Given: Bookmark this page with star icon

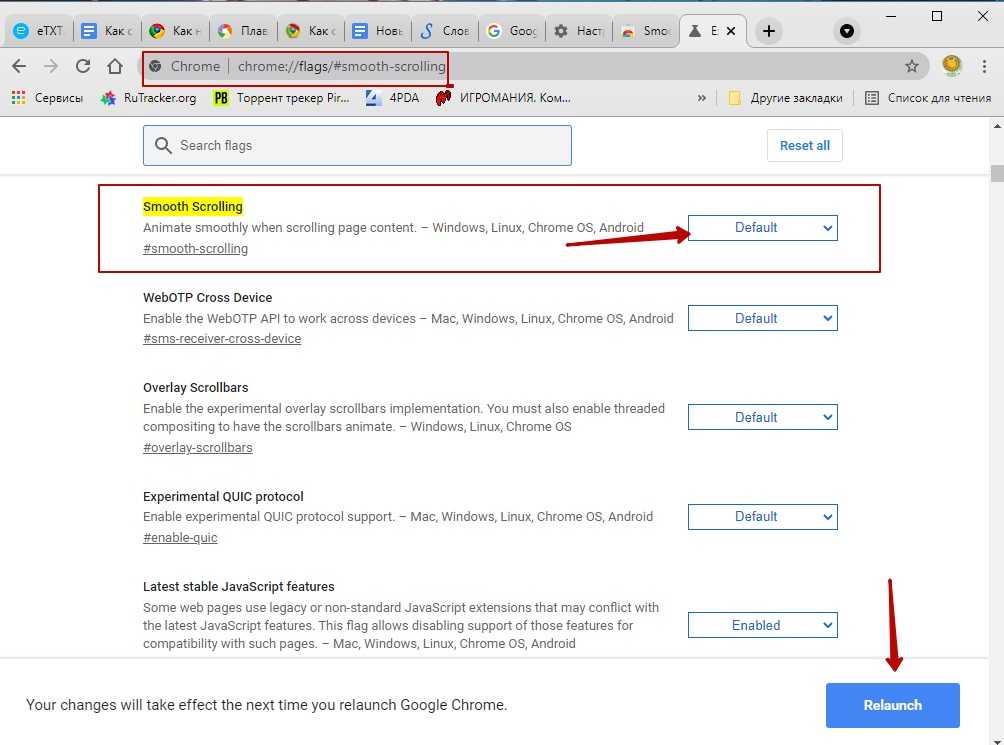Looking at the screenshot, I should pyautogui.click(x=911, y=66).
